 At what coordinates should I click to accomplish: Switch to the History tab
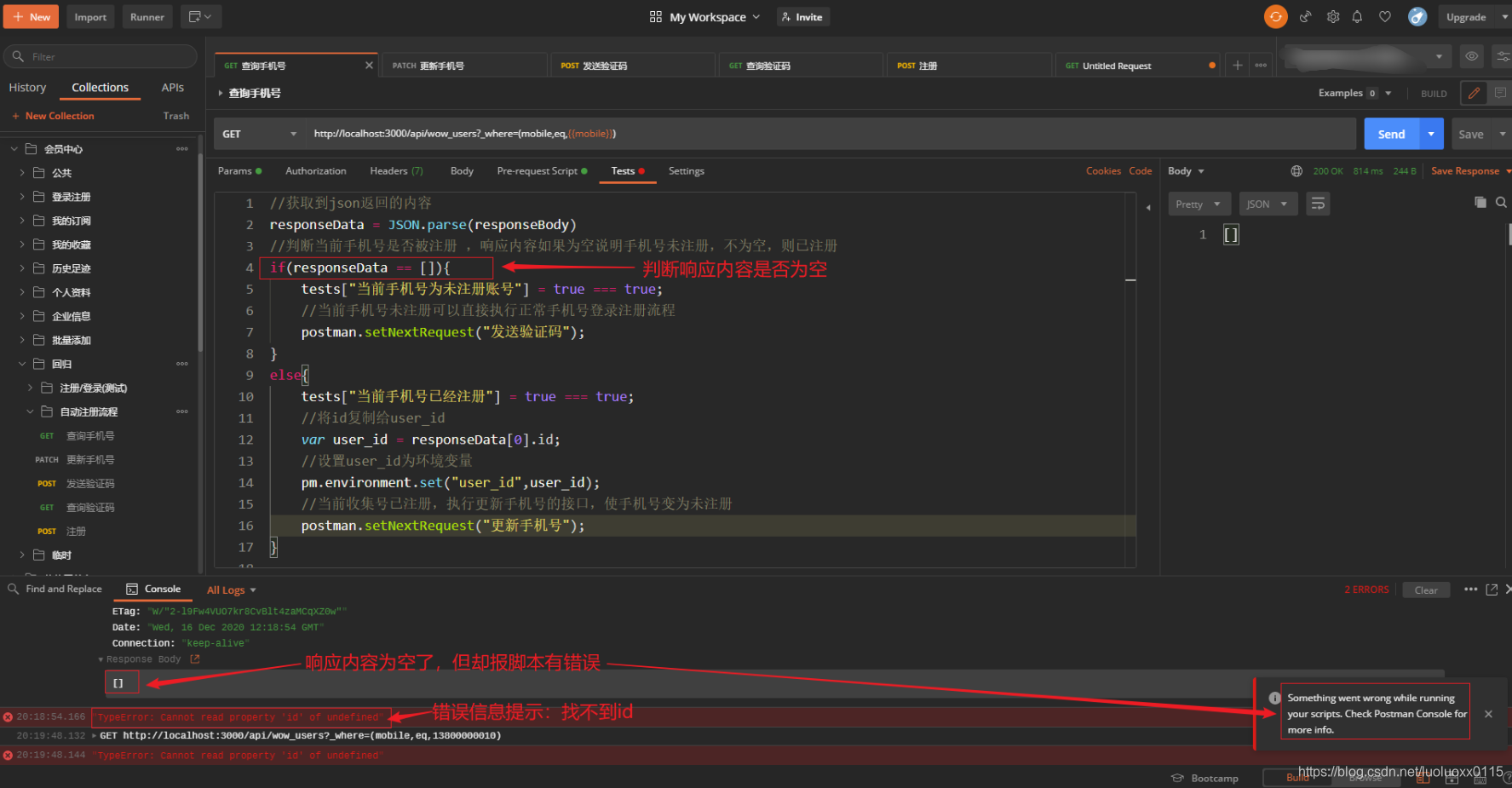[27, 88]
